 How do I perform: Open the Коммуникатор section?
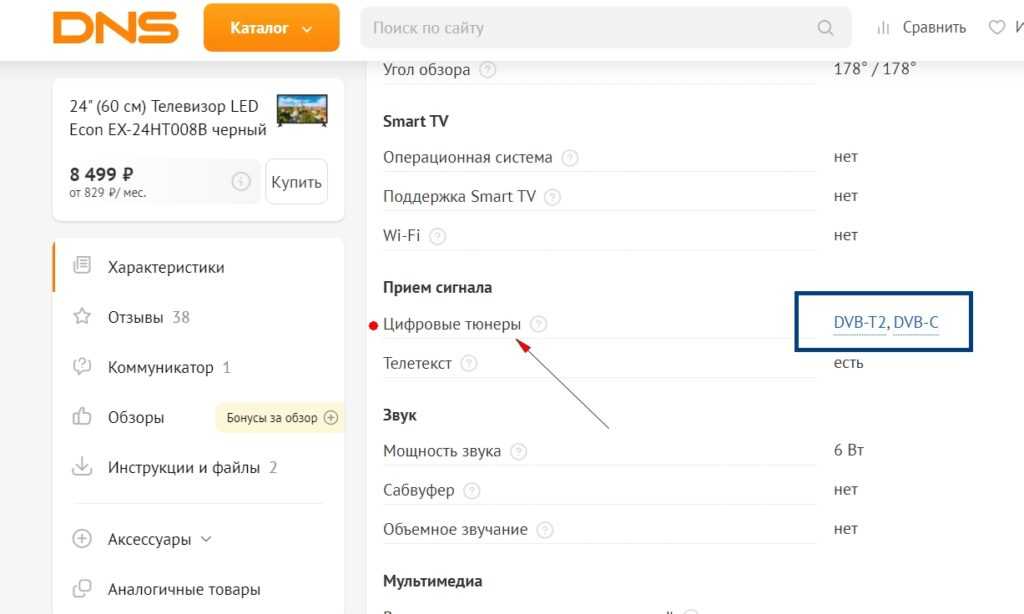click(160, 367)
